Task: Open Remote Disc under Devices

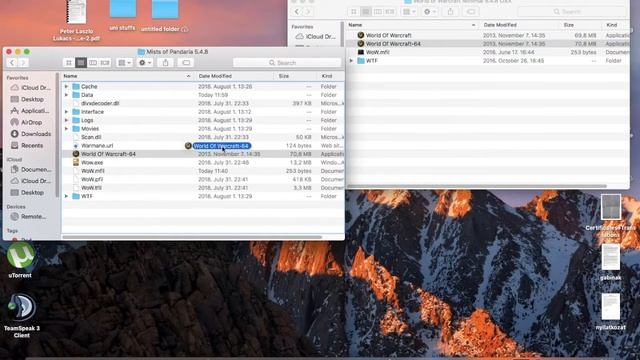Action: (x=29, y=216)
